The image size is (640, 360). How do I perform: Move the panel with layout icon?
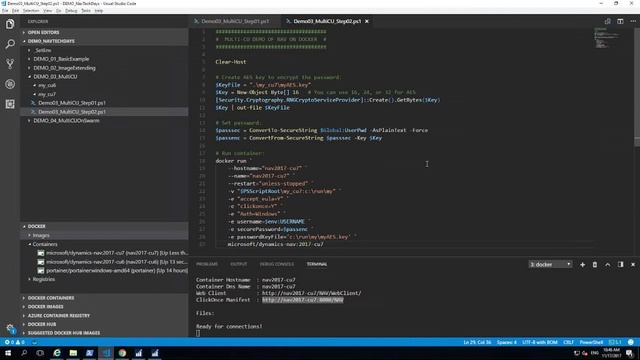[620, 264]
